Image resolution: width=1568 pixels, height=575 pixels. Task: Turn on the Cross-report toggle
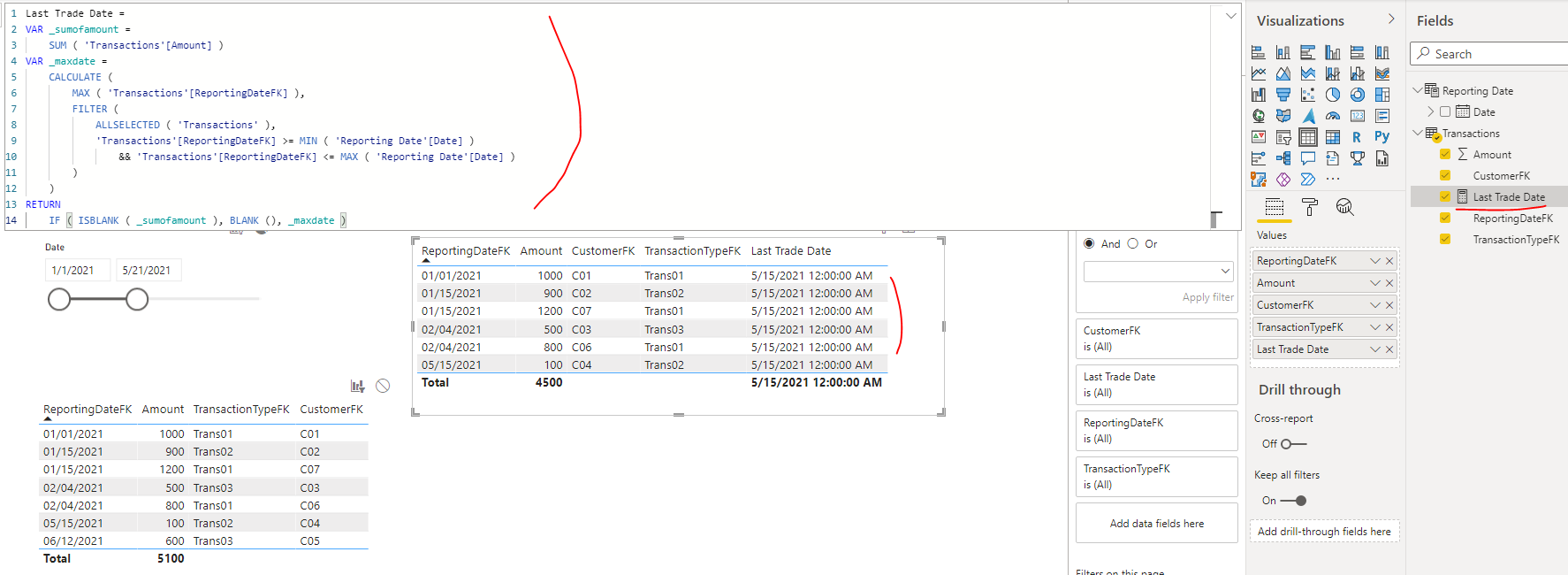[1293, 444]
